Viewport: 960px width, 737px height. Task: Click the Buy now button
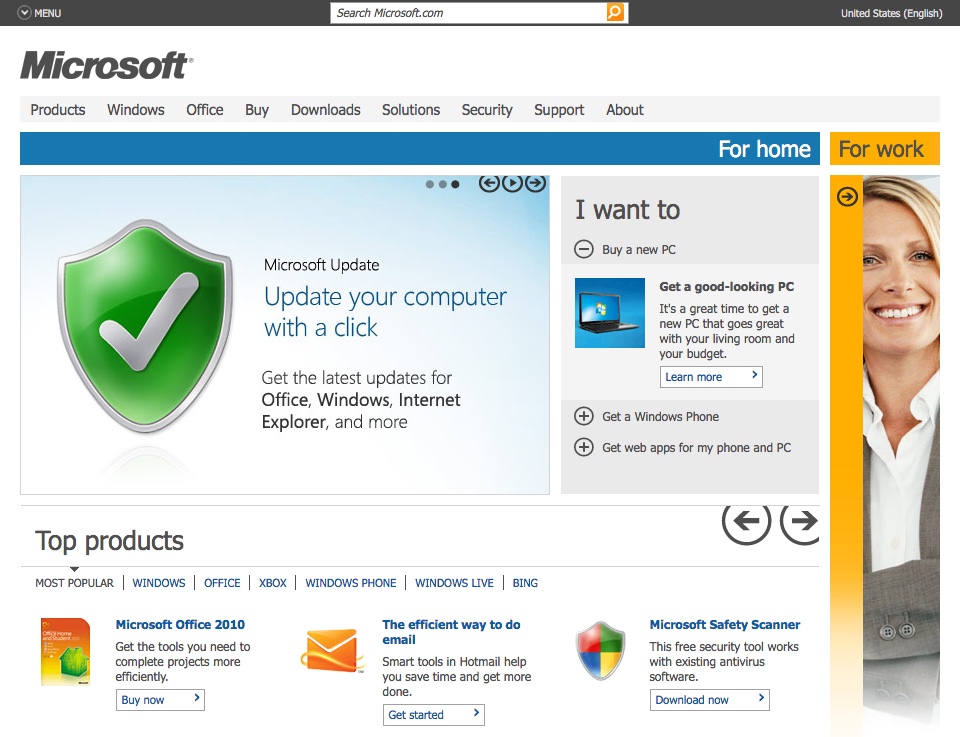pos(160,700)
